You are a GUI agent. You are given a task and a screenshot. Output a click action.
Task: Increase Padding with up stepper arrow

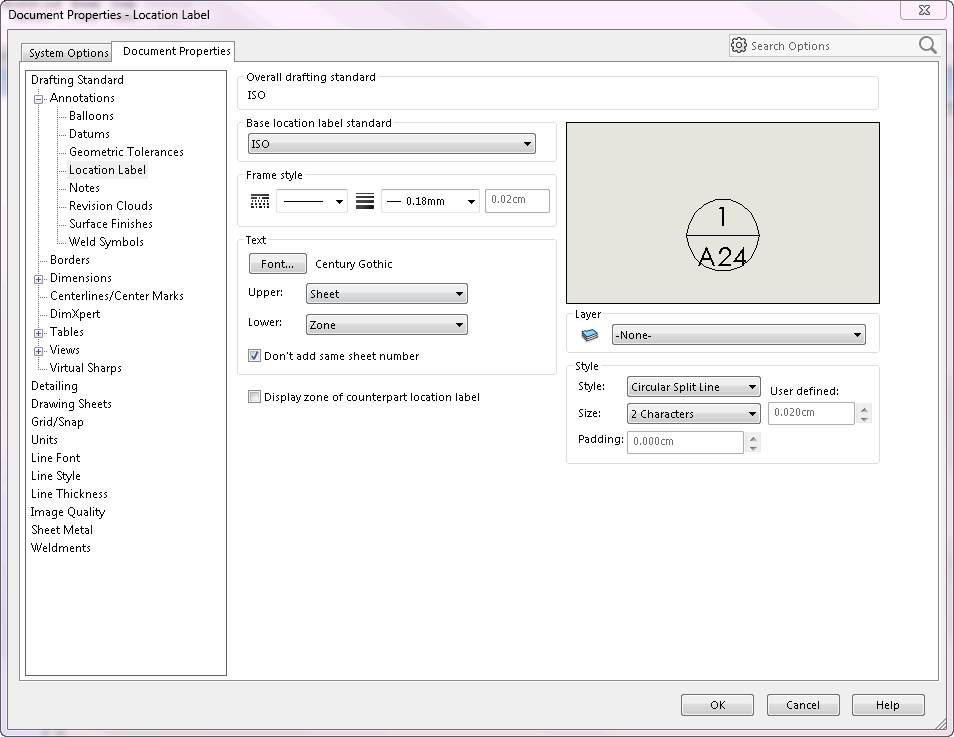pyautogui.click(x=753, y=438)
